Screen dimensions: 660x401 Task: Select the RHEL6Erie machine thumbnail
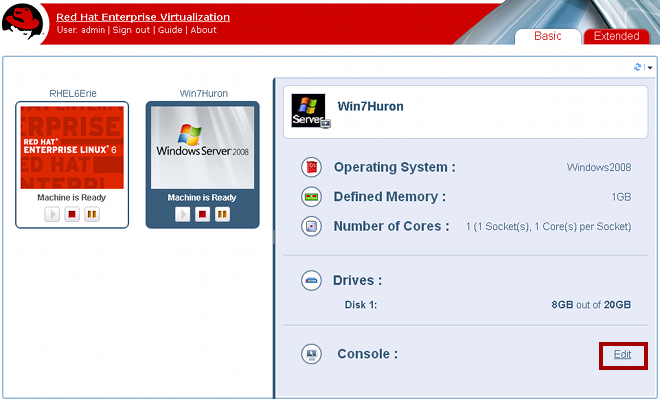(x=72, y=147)
